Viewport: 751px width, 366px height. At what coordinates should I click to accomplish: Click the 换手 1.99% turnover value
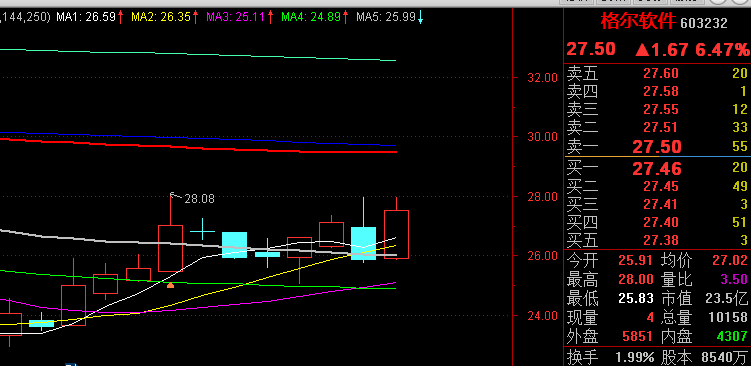click(635, 357)
